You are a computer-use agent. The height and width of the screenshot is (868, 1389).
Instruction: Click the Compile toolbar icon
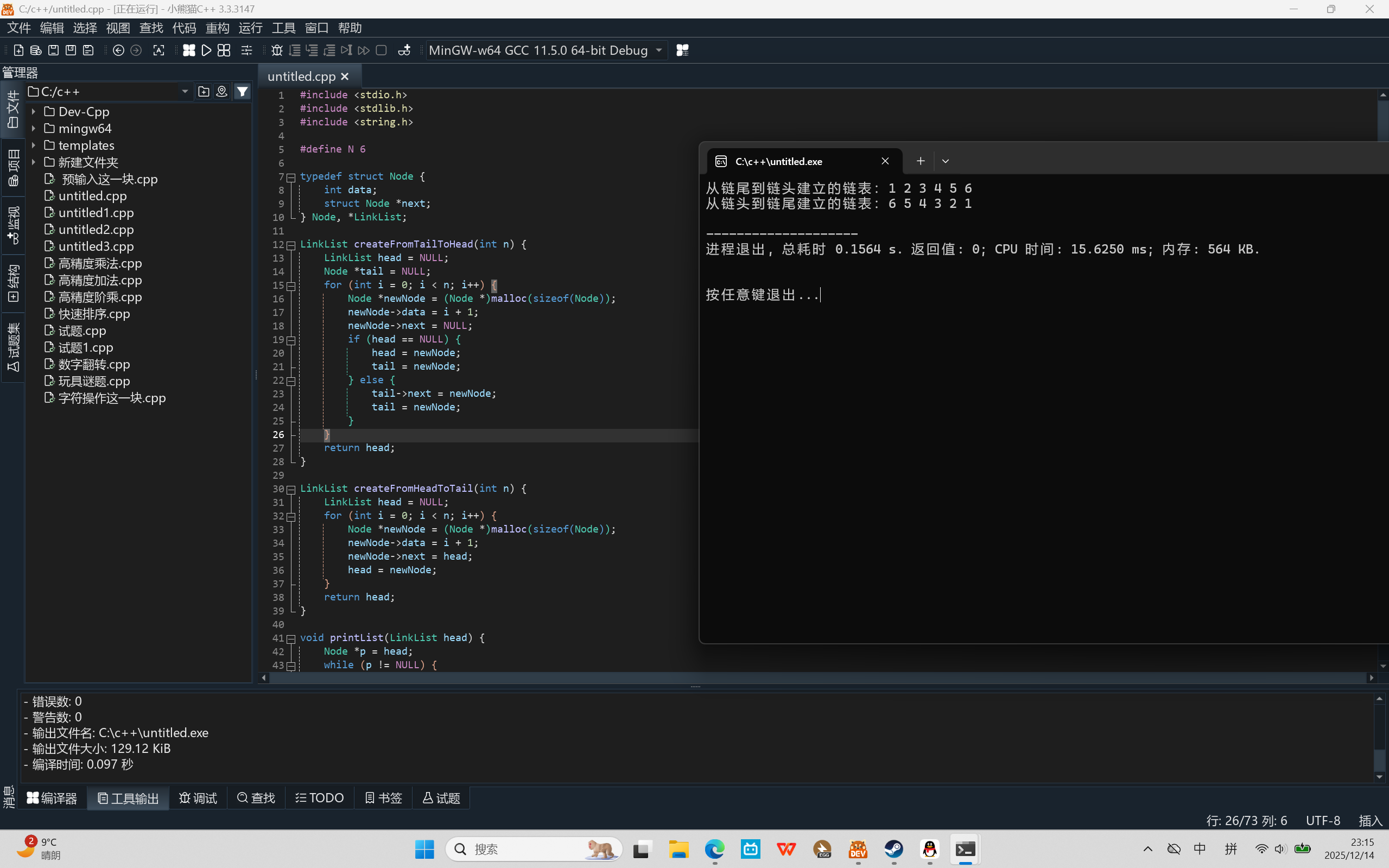tap(189, 50)
